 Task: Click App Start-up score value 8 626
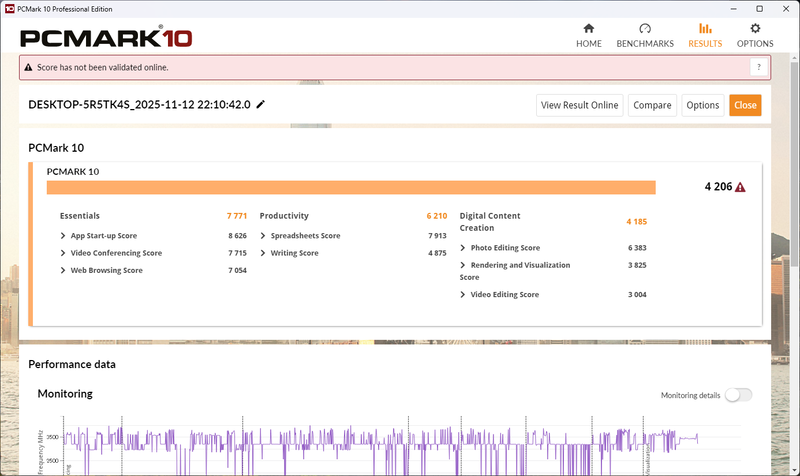tap(237, 236)
